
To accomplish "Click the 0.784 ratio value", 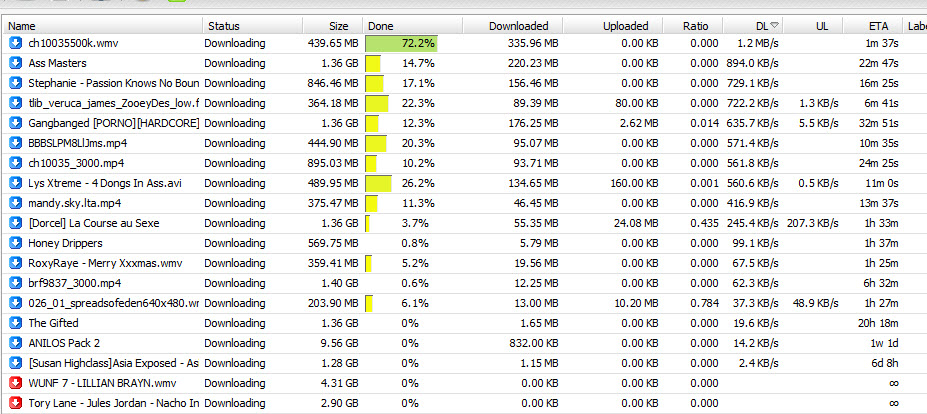I will [705, 303].
